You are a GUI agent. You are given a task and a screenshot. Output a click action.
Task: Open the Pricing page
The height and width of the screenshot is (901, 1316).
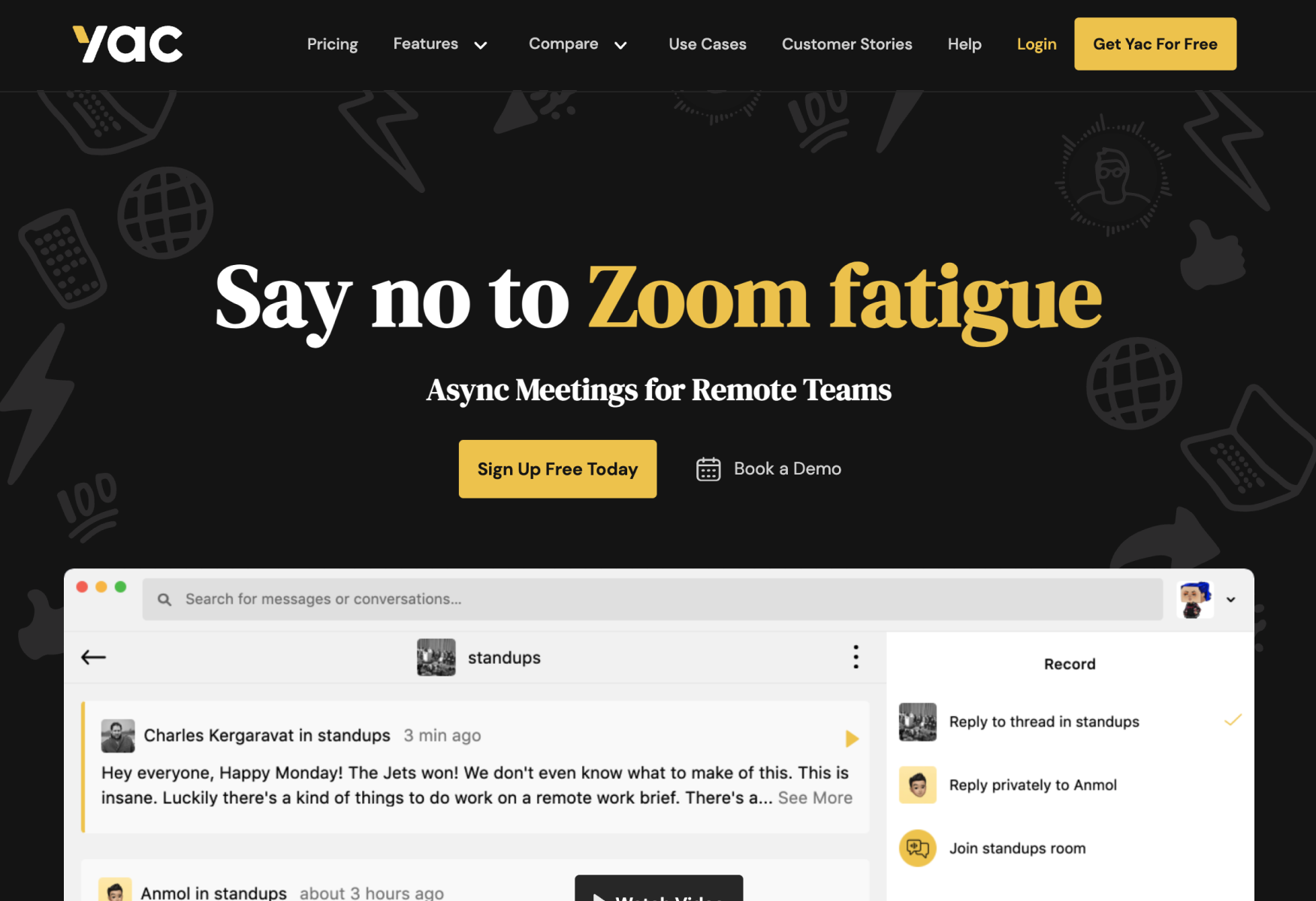coord(333,44)
